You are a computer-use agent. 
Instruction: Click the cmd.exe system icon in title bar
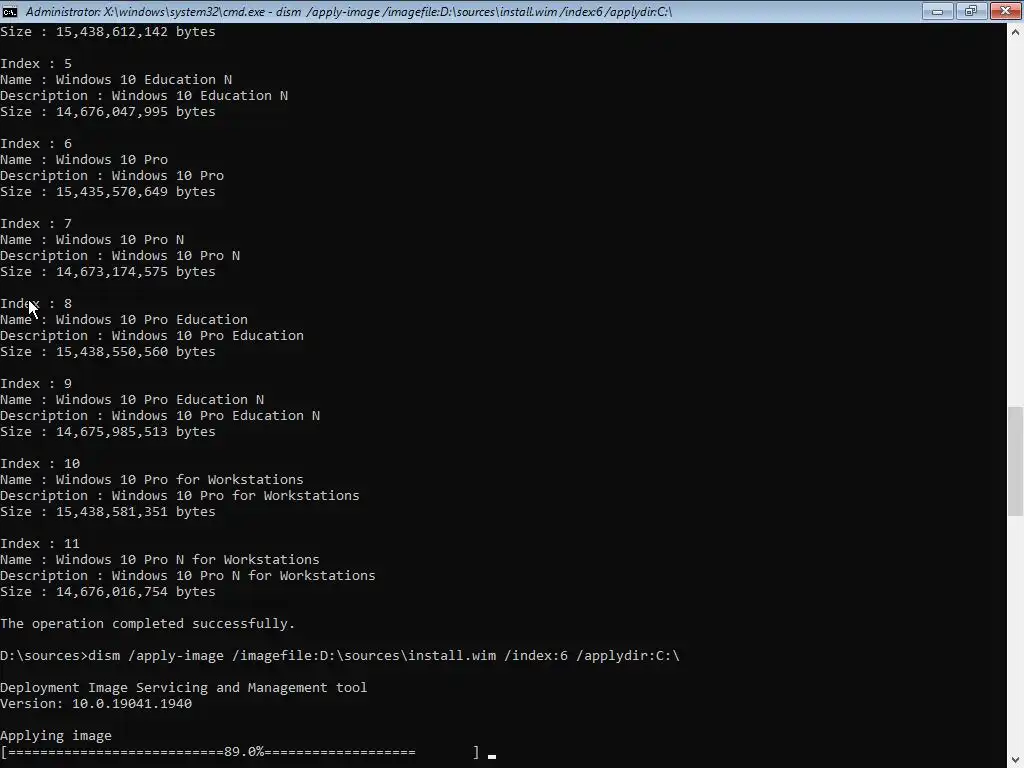[10, 11]
